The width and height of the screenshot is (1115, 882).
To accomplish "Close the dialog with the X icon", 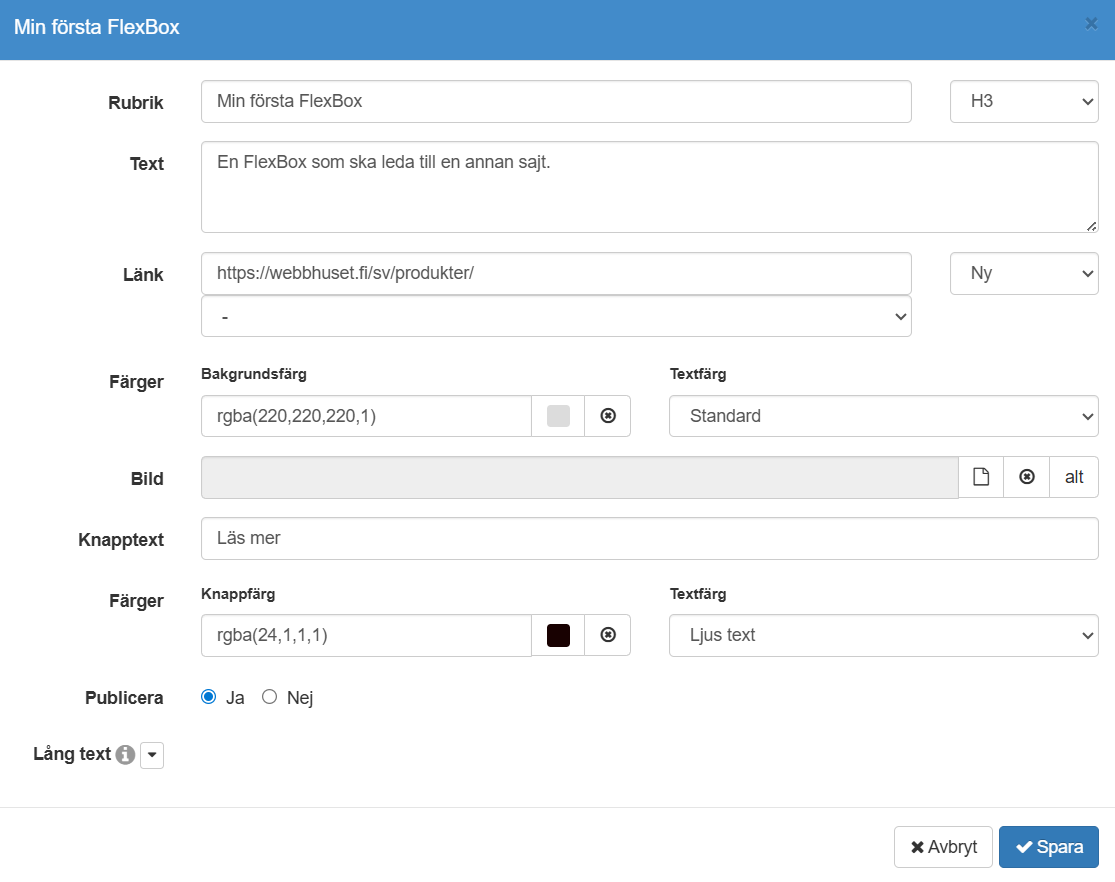I will click(x=1091, y=24).
